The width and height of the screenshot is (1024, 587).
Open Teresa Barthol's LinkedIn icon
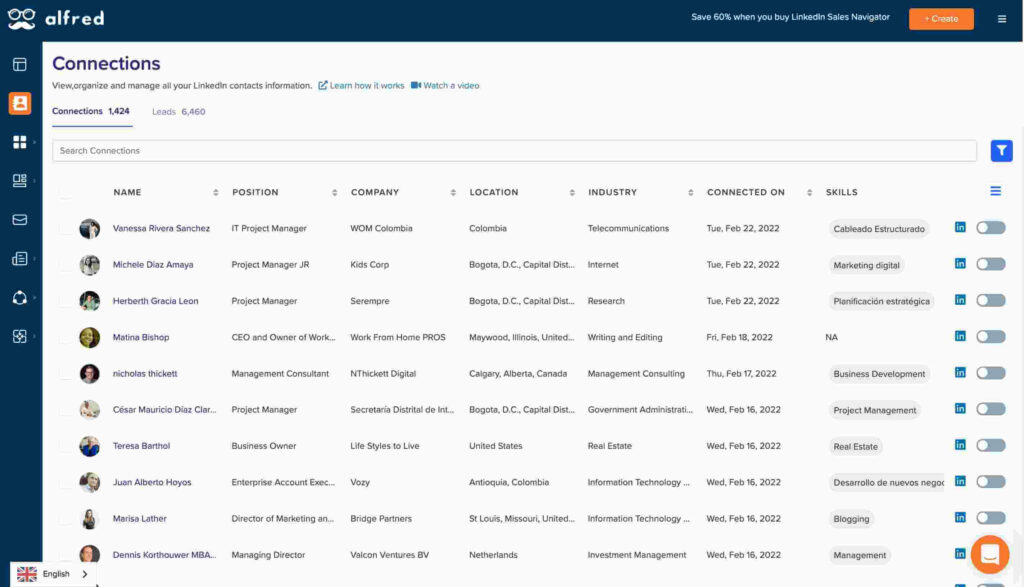[960, 445]
